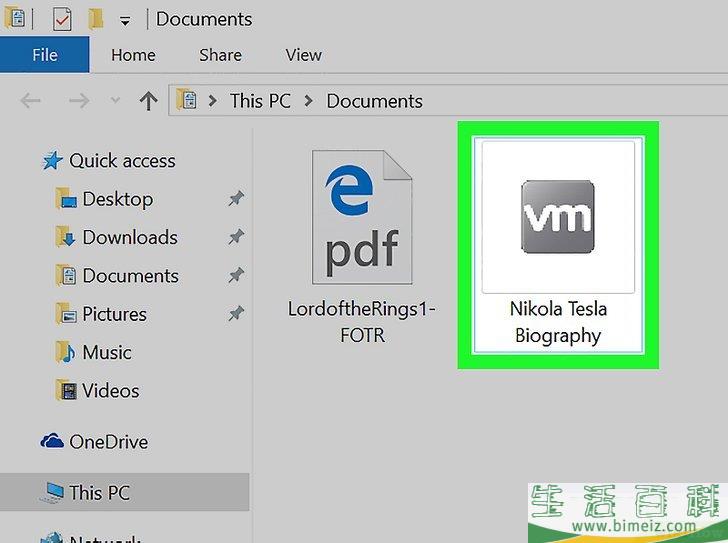This screenshot has height=543, width=728.
Task: Click the Documents folder icon in sidebar
Action: [x=66, y=275]
